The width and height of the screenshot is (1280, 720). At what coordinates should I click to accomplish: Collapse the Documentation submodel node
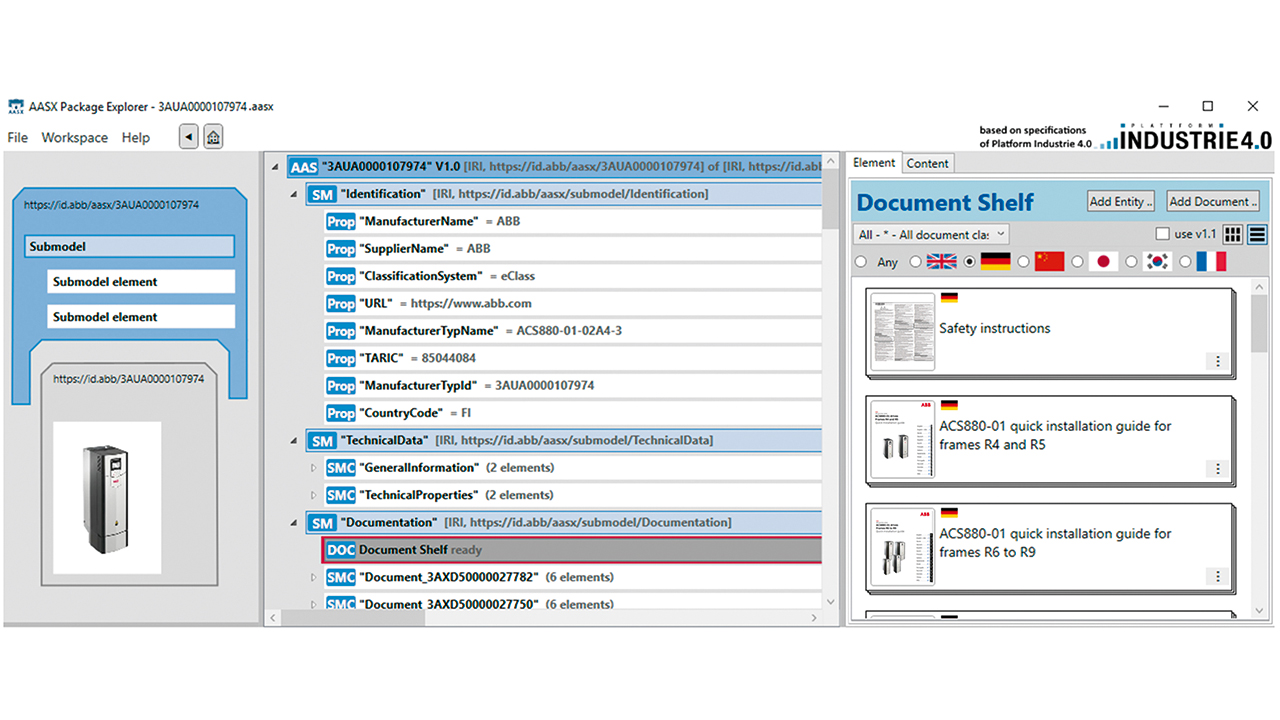(x=294, y=523)
